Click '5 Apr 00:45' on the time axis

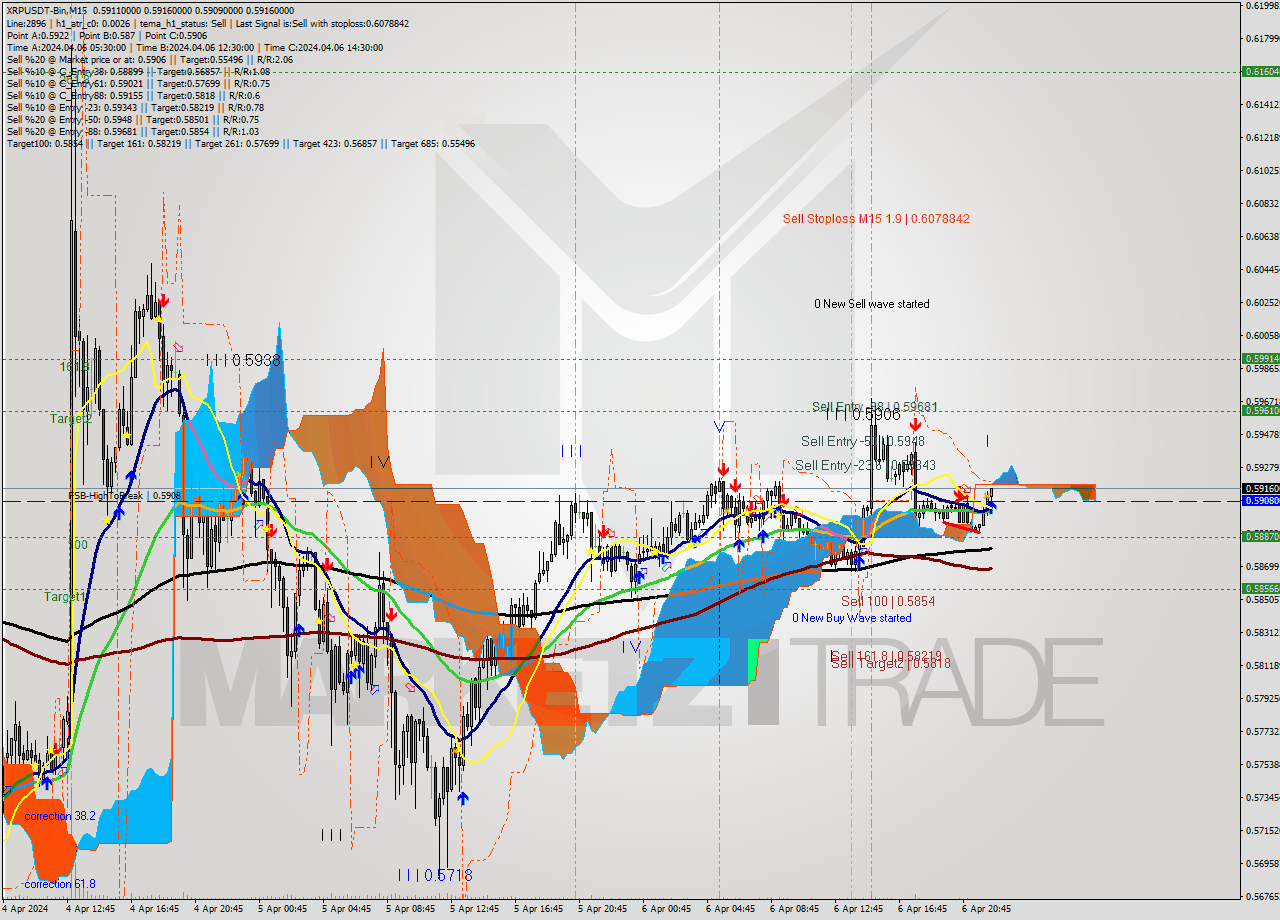click(x=282, y=910)
